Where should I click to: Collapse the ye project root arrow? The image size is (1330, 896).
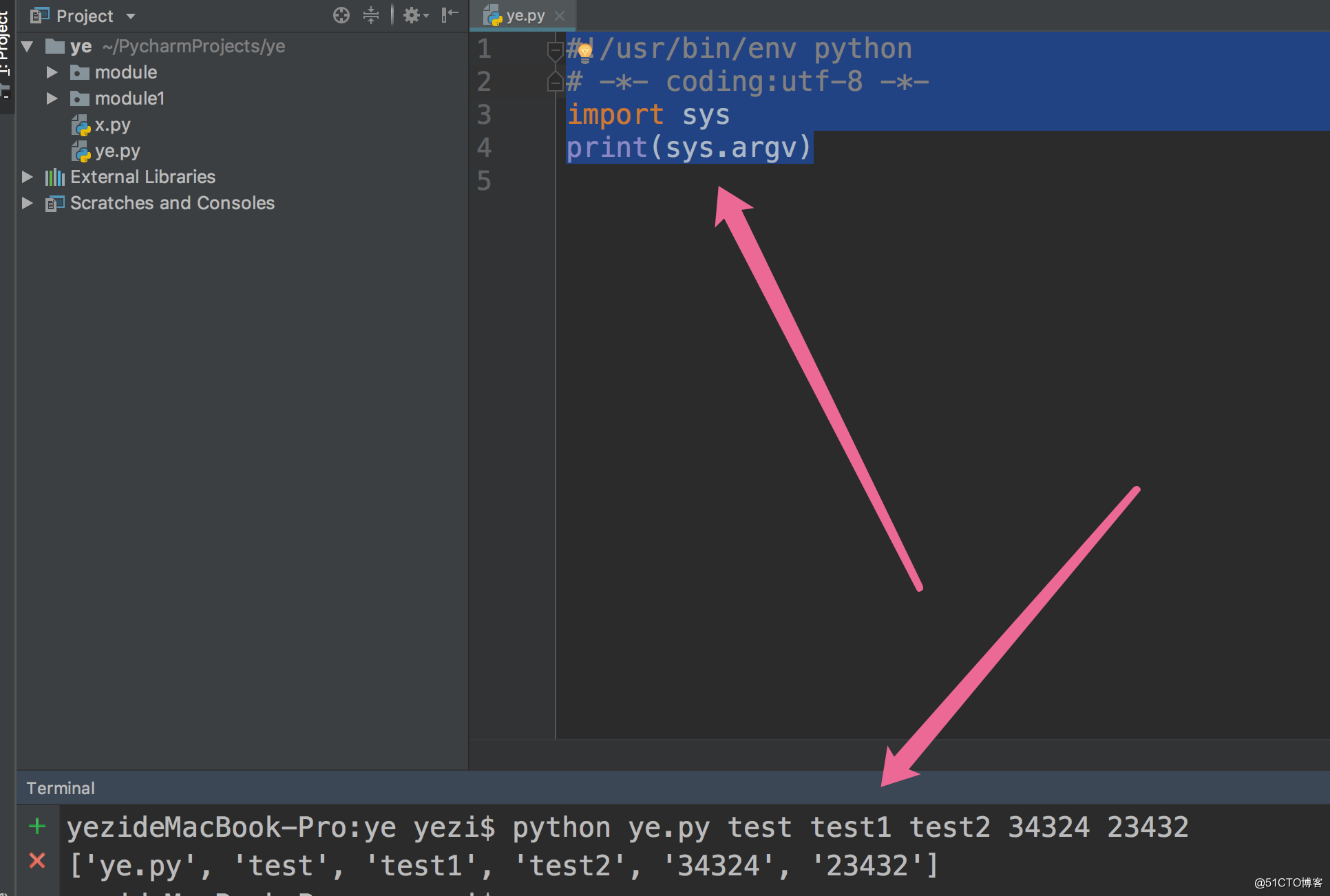28,46
